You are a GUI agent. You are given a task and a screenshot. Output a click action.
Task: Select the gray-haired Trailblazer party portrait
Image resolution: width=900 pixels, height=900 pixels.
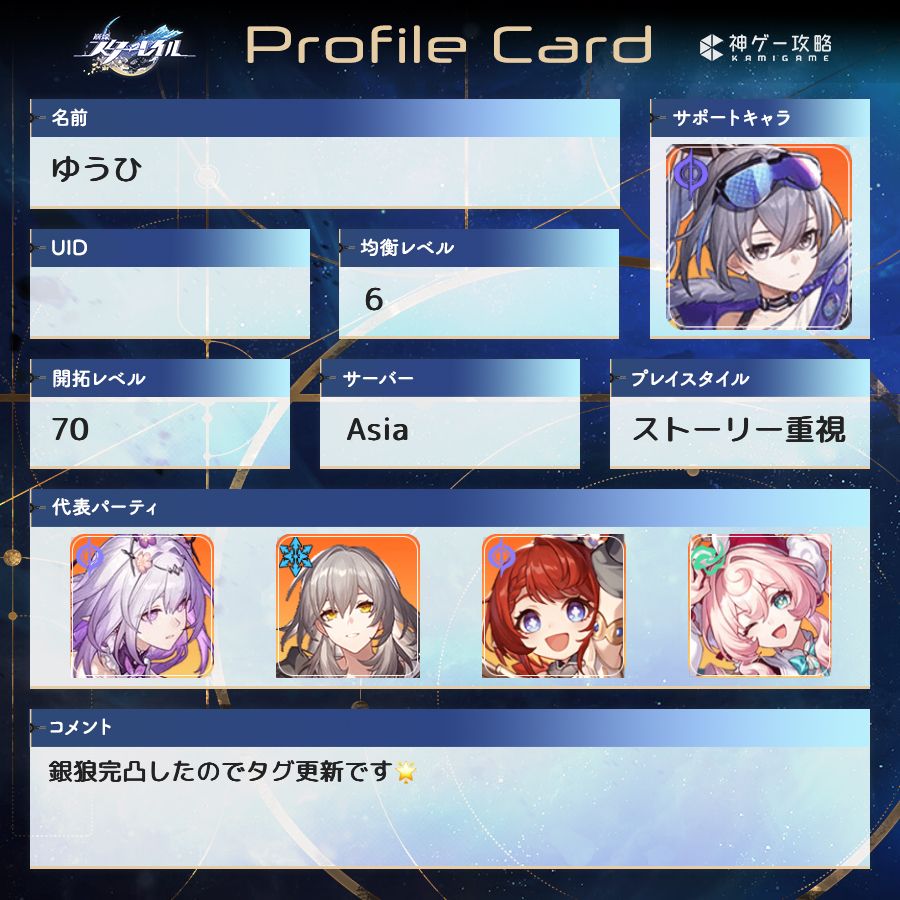pos(348,606)
